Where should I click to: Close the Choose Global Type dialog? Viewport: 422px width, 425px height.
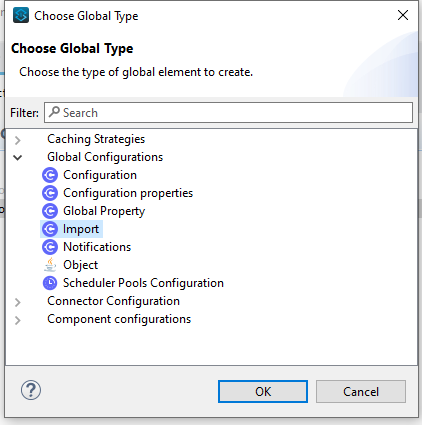403,15
